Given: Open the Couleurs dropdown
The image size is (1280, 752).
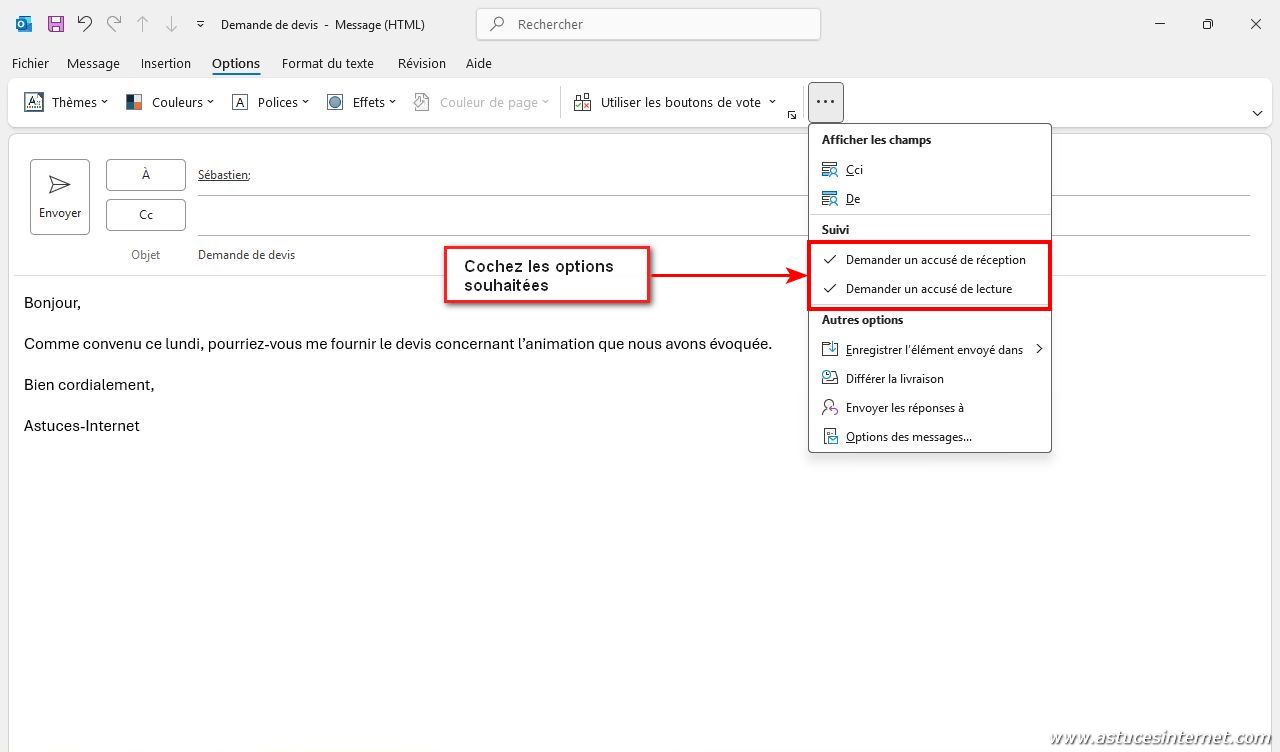Looking at the screenshot, I should 170,102.
